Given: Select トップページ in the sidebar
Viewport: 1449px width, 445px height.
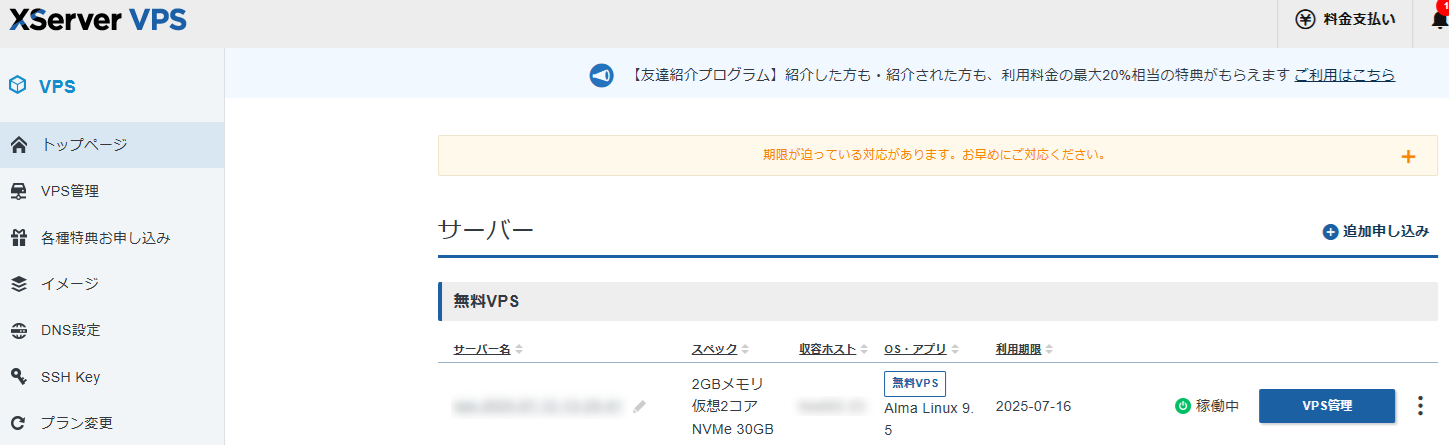Looking at the screenshot, I should click(84, 145).
